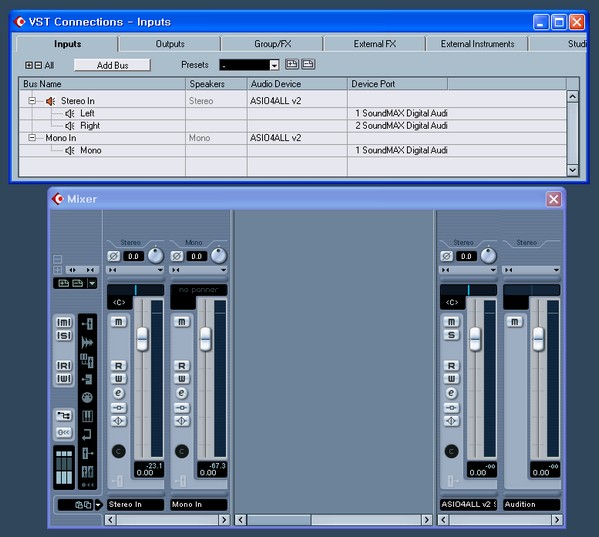The width and height of the screenshot is (599, 537).
Task: Open channel settings for ASIO4ALL output channel
Action: click(451, 393)
